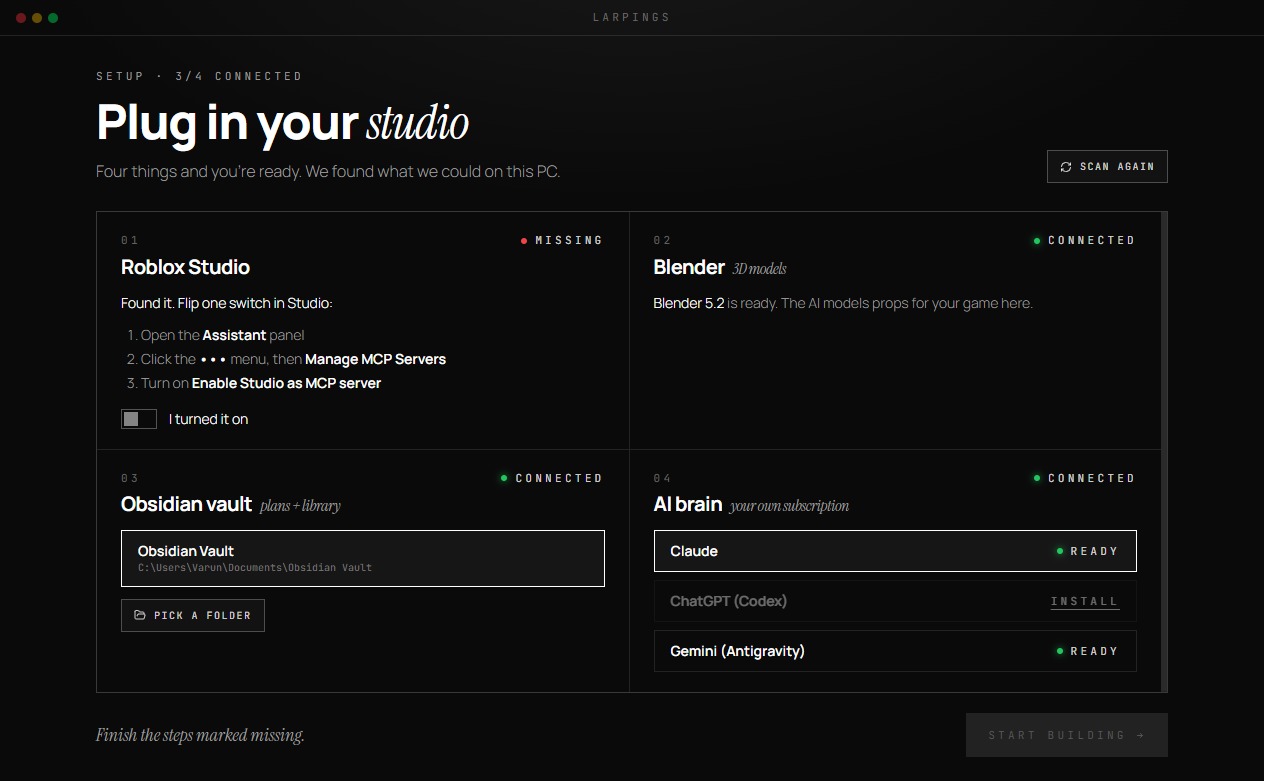
Task: Select the Gemini (Antigravity) option
Action: [x=895, y=651]
